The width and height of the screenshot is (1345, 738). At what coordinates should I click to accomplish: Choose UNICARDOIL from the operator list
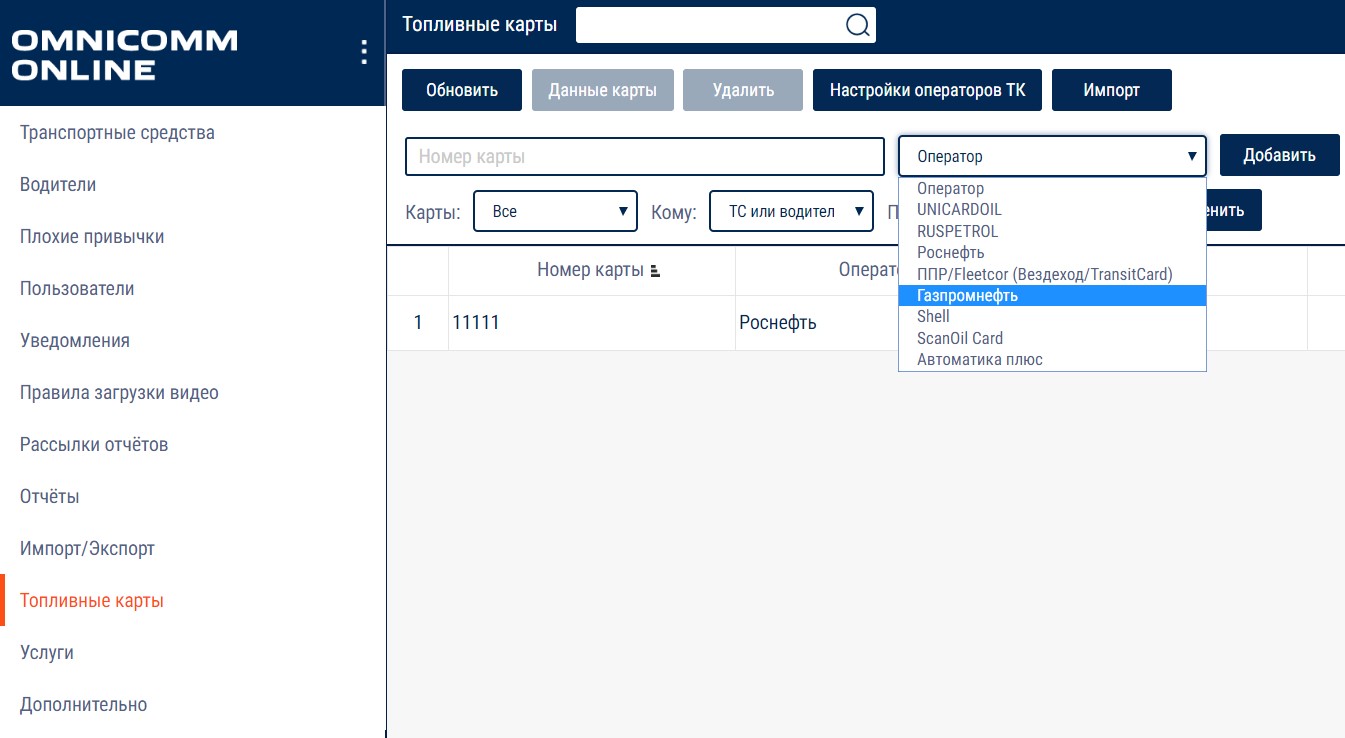click(x=1052, y=210)
